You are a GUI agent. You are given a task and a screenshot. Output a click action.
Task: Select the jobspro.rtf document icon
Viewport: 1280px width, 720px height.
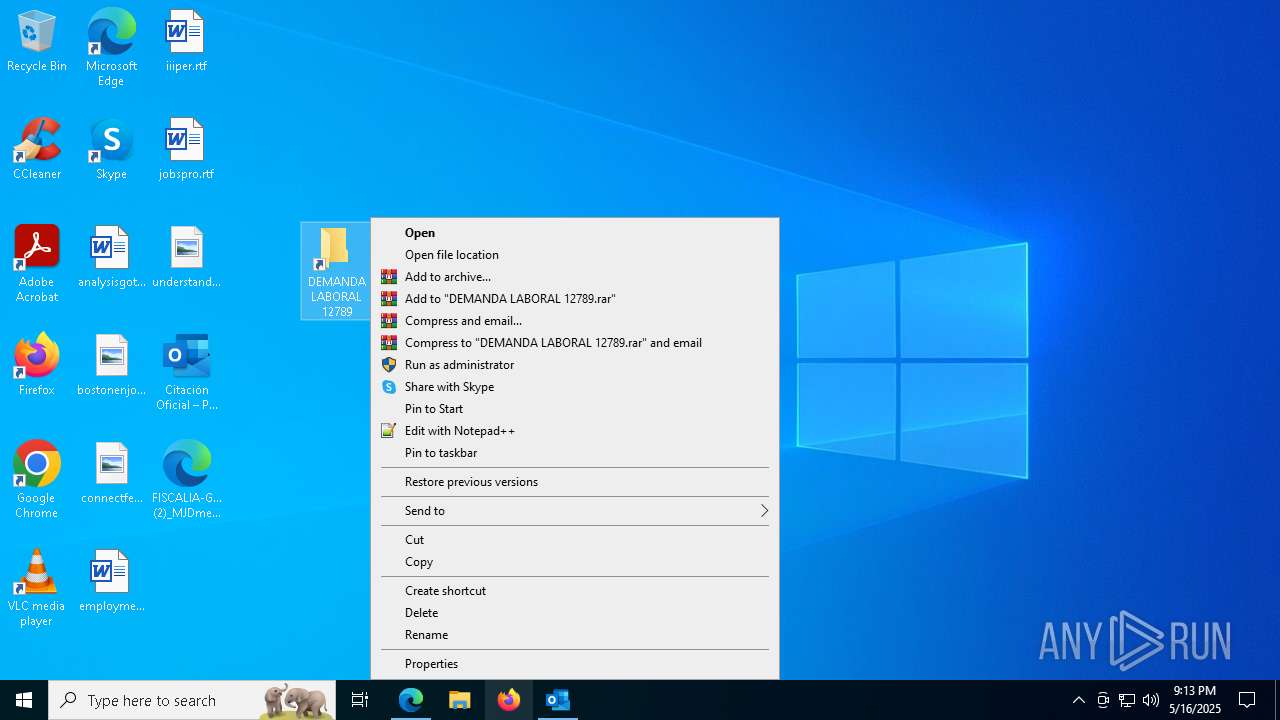click(186, 150)
